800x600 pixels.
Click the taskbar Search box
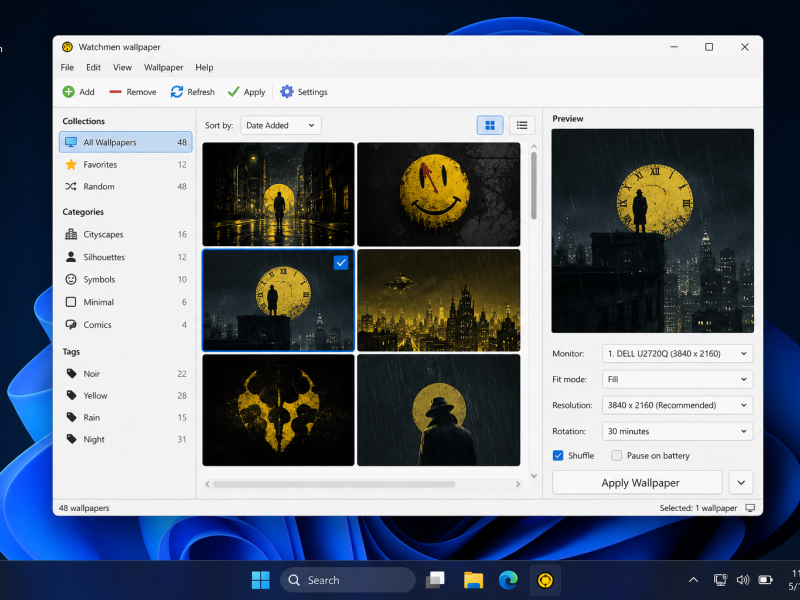point(347,580)
